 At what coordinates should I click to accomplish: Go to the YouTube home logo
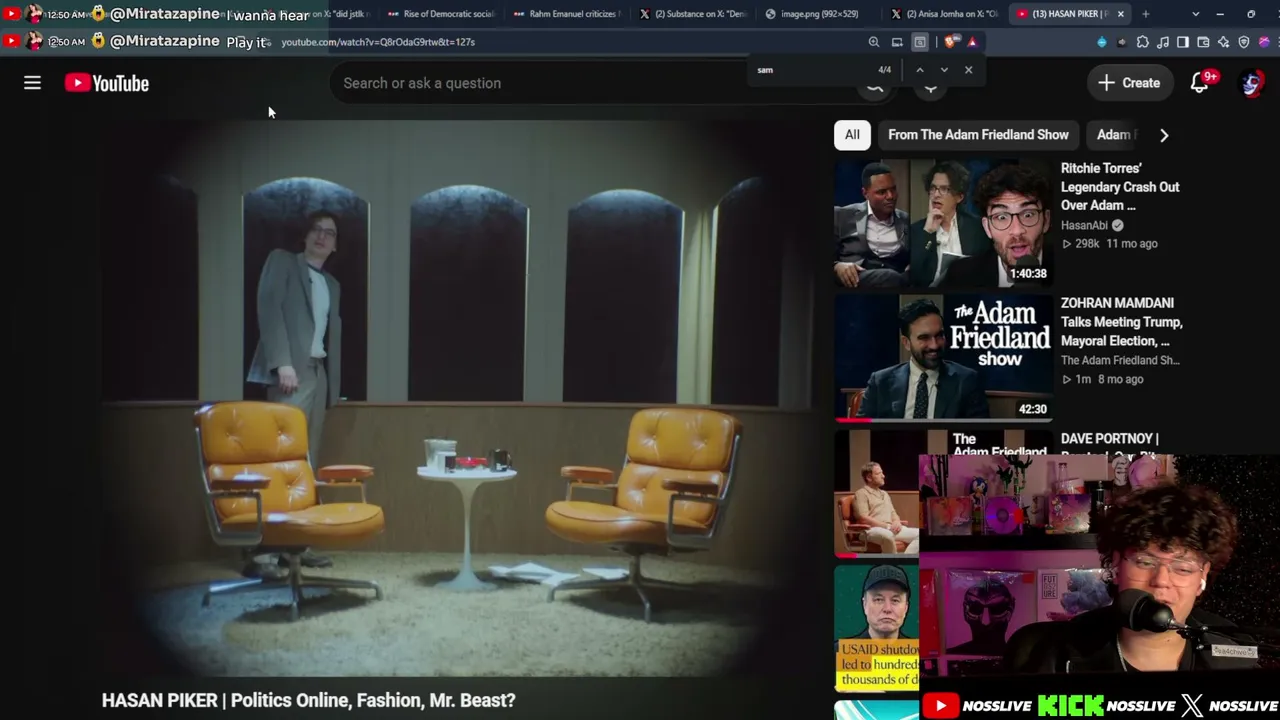coord(107,83)
